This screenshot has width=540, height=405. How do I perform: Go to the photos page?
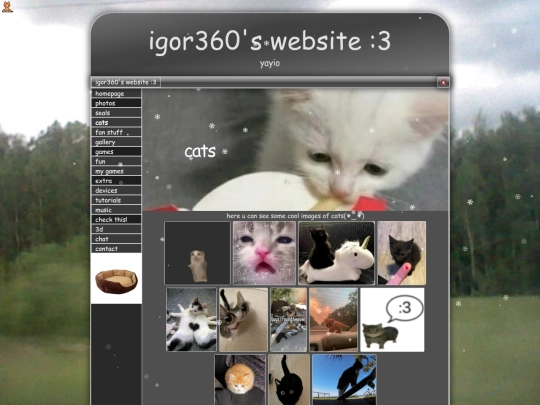click(x=116, y=103)
